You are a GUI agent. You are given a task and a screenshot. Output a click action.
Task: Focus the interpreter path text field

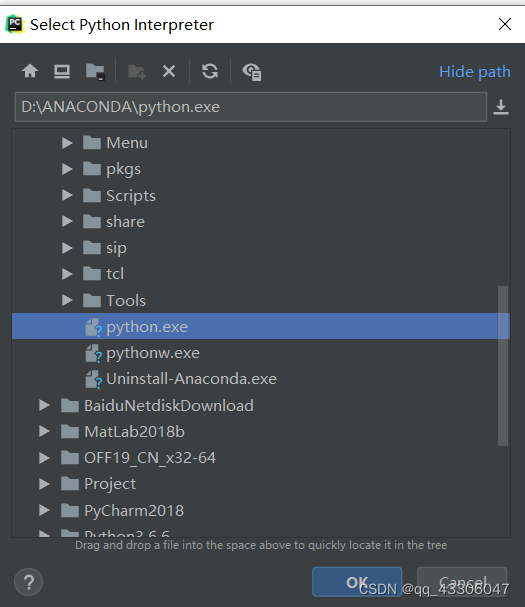[251, 107]
